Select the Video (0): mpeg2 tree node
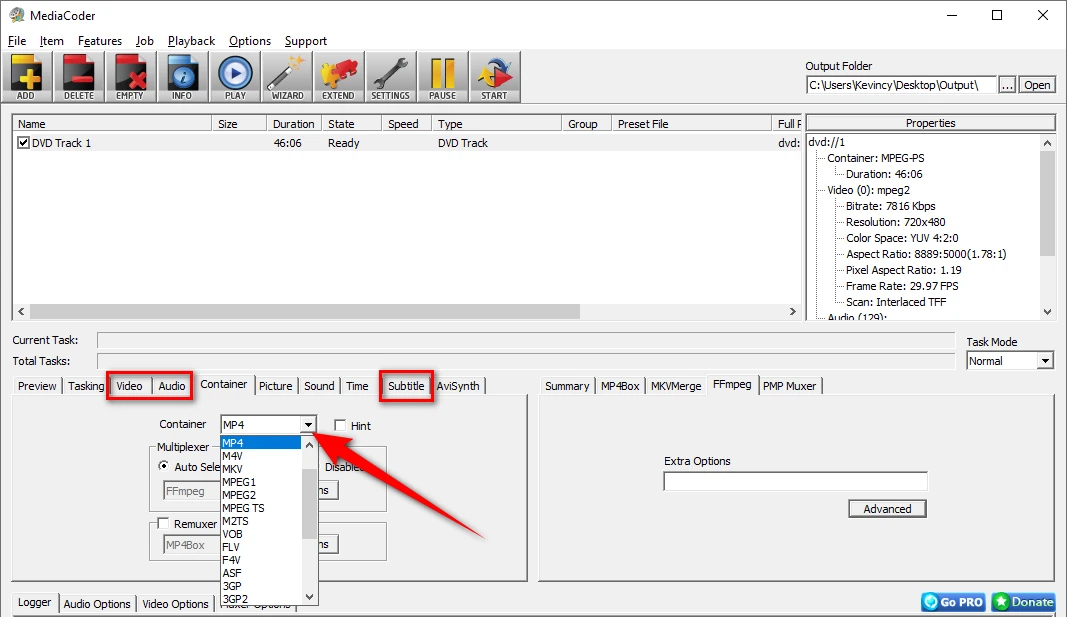 (x=868, y=190)
